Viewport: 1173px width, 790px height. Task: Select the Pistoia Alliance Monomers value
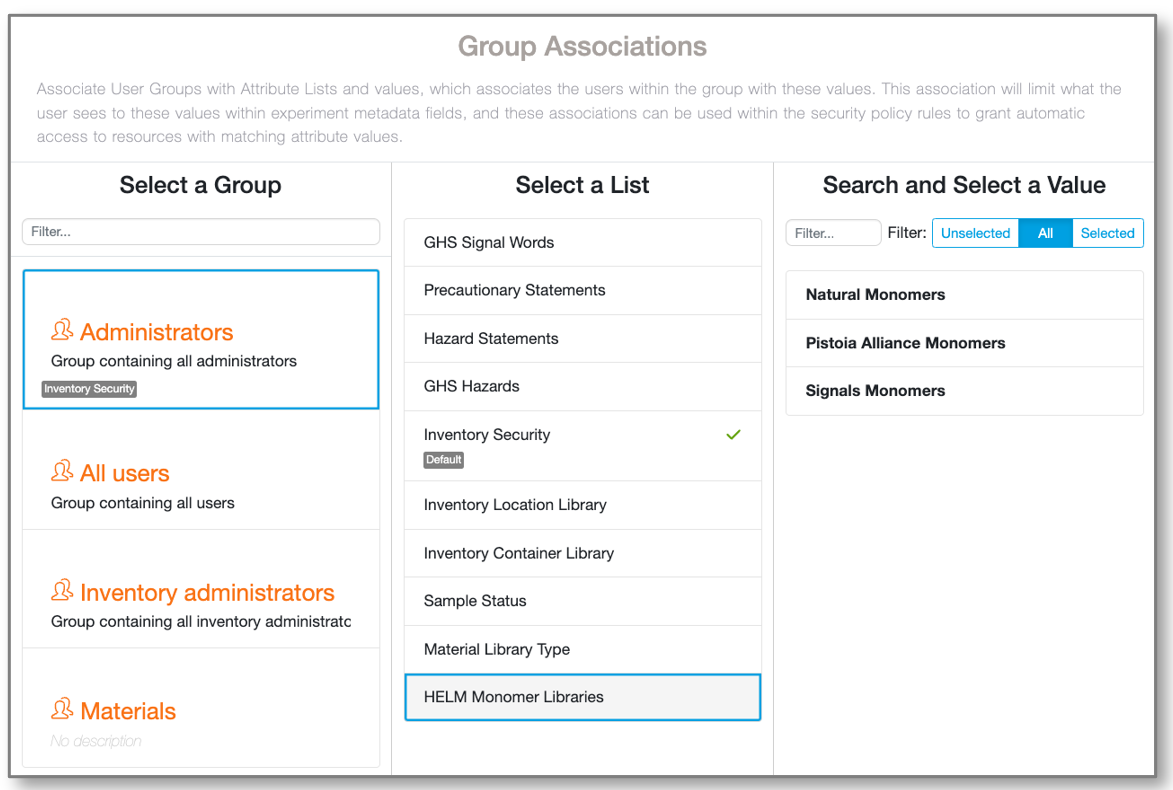coord(964,343)
